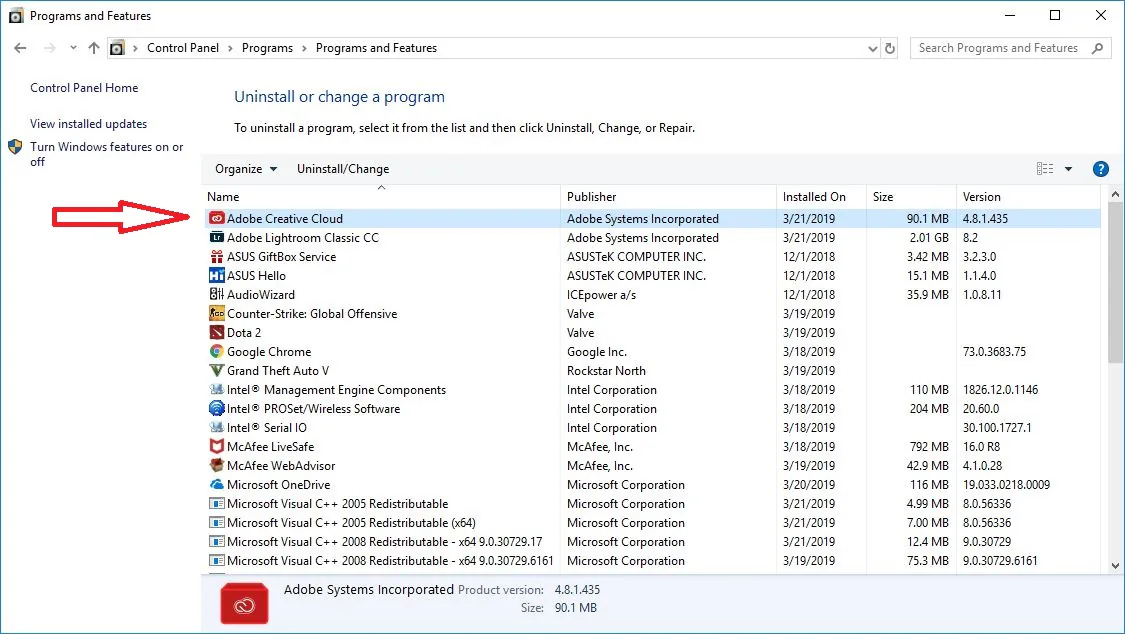Expand the chevron after Programs breadcrumb
The height and width of the screenshot is (634, 1125).
pyautogui.click(x=304, y=48)
